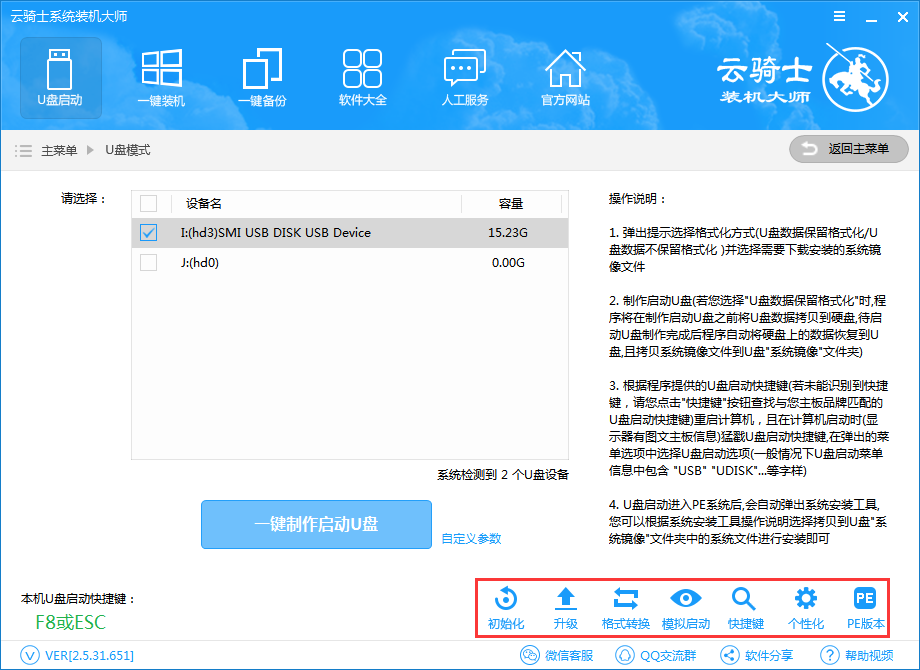Open the 自定义参数 link
This screenshot has height=670, width=920.
472,539
